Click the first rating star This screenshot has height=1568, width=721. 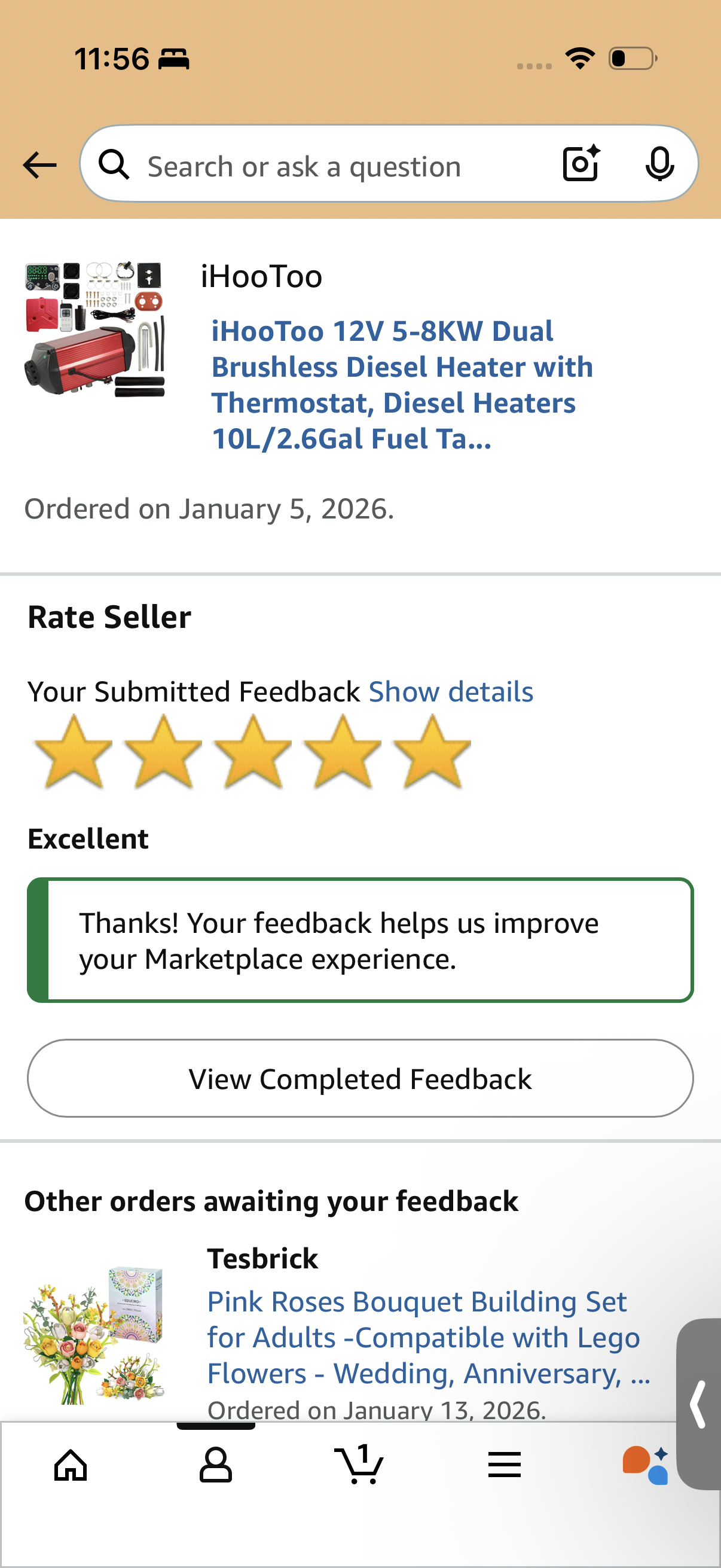74,752
